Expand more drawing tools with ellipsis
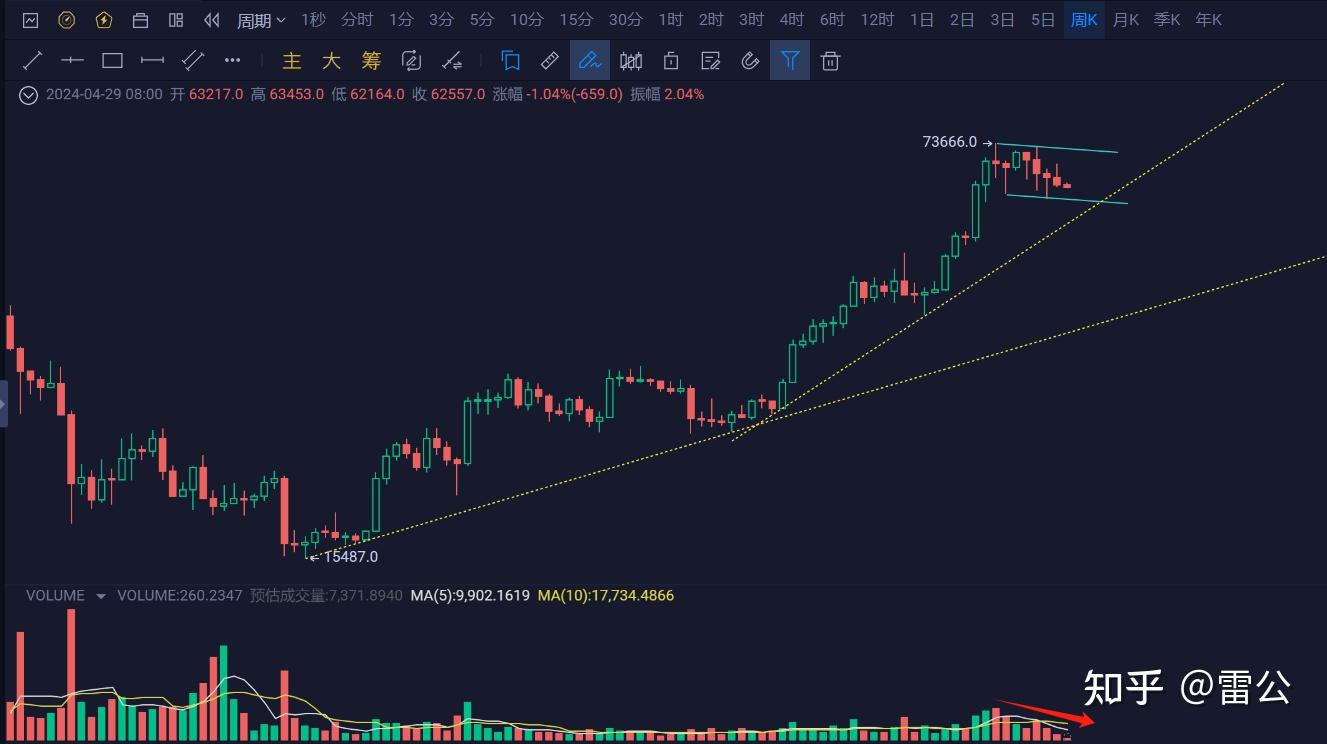 pos(232,61)
